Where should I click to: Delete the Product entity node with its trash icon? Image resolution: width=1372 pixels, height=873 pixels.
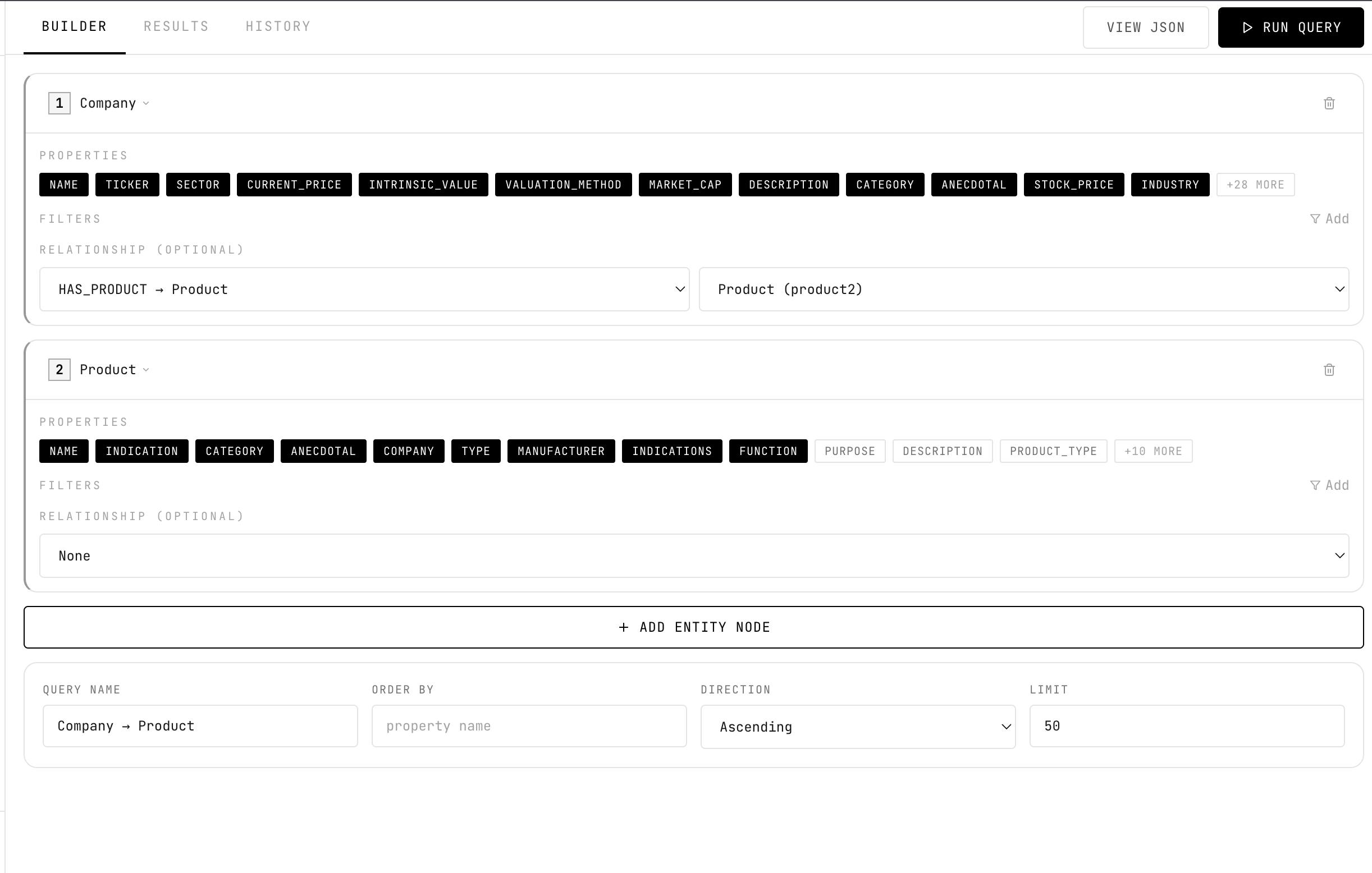(x=1329, y=370)
